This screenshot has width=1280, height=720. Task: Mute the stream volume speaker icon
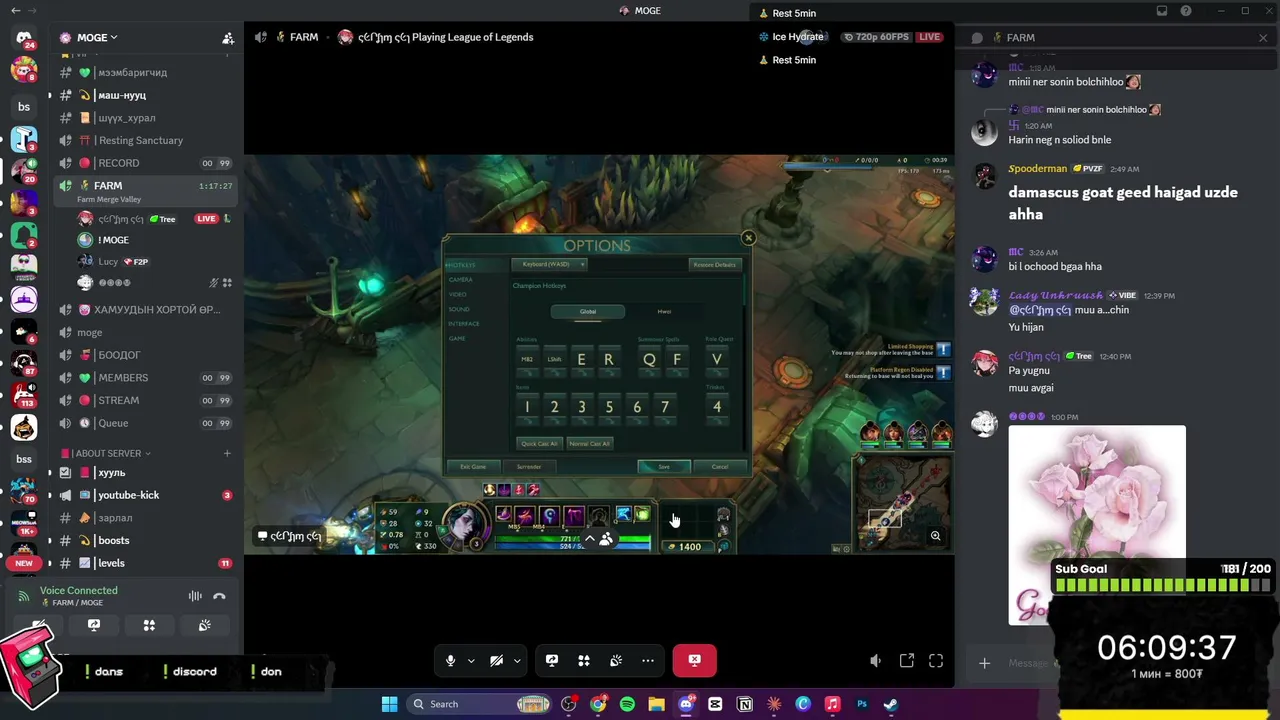[x=876, y=660]
